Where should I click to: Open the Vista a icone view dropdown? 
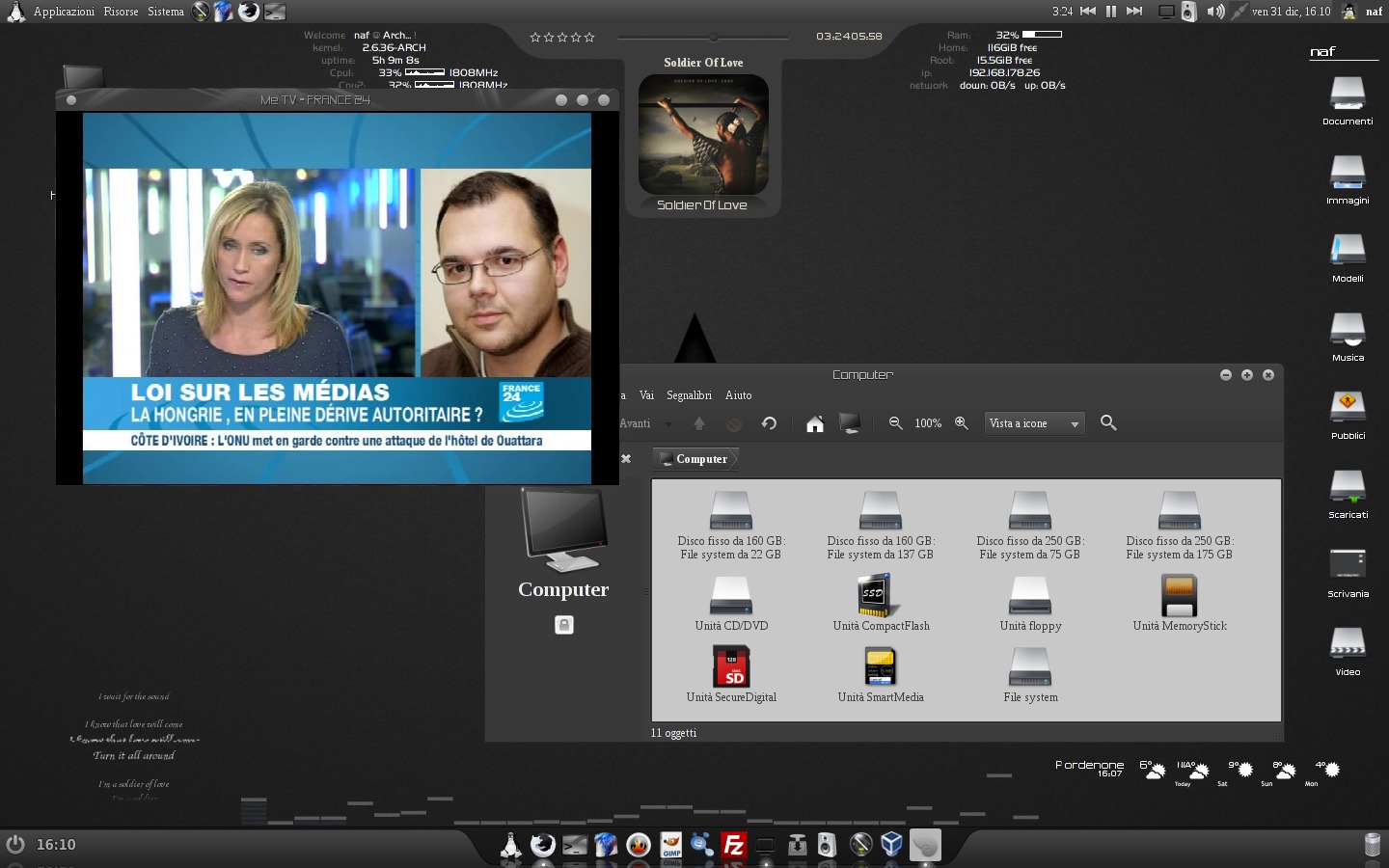coord(1035,423)
